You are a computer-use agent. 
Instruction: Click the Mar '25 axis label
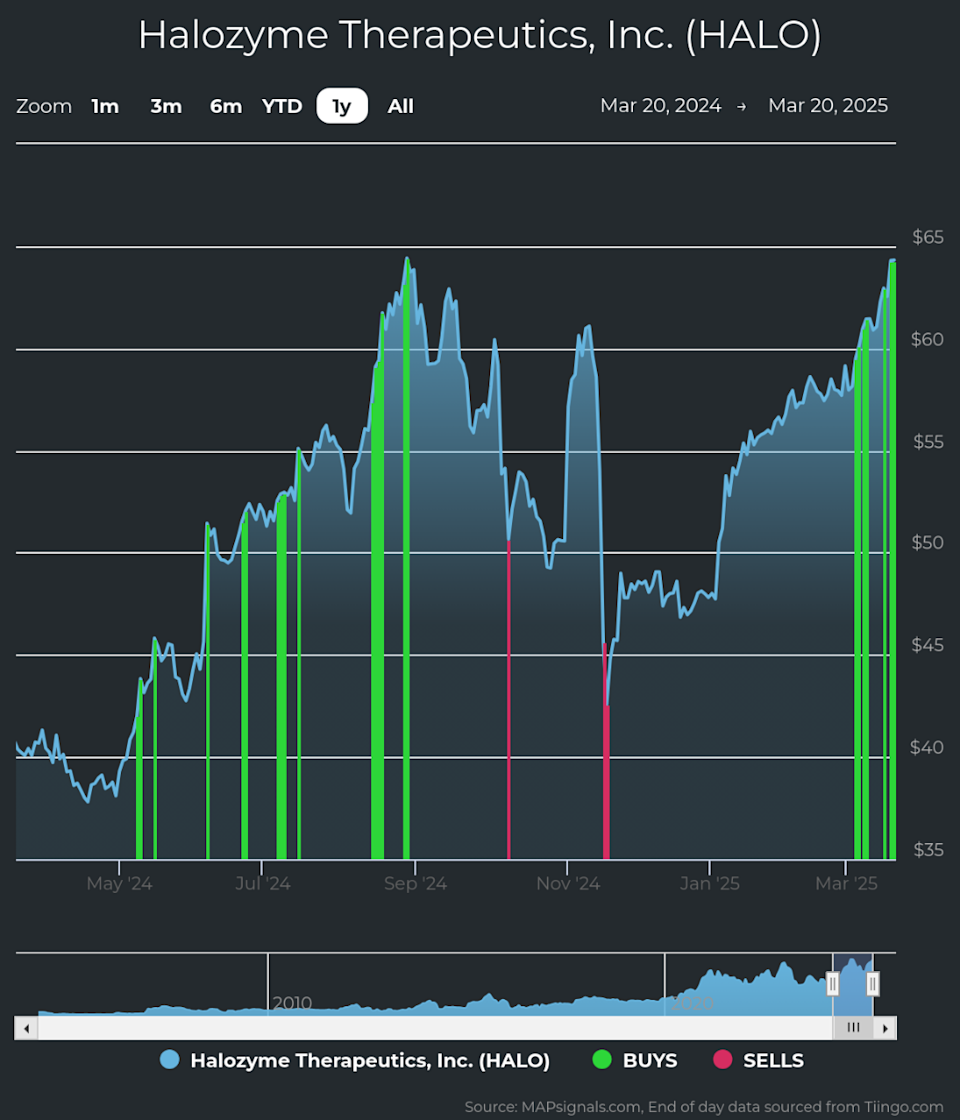click(x=846, y=884)
